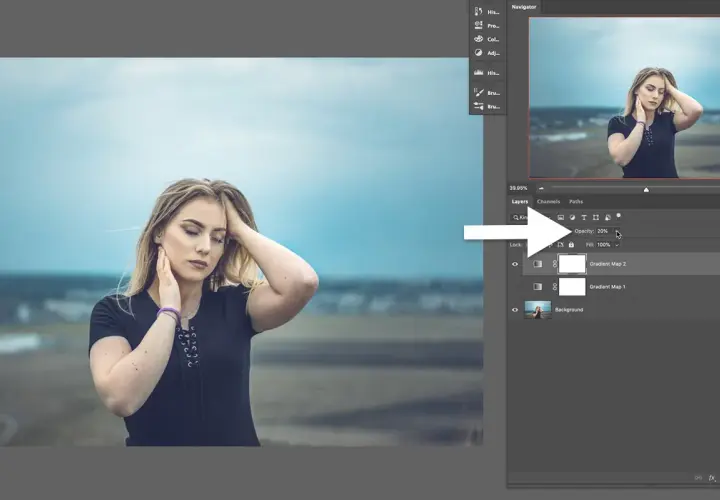Filter layers by shape layers icon
Image resolution: width=720 pixels, height=500 pixels.
pos(596,218)
